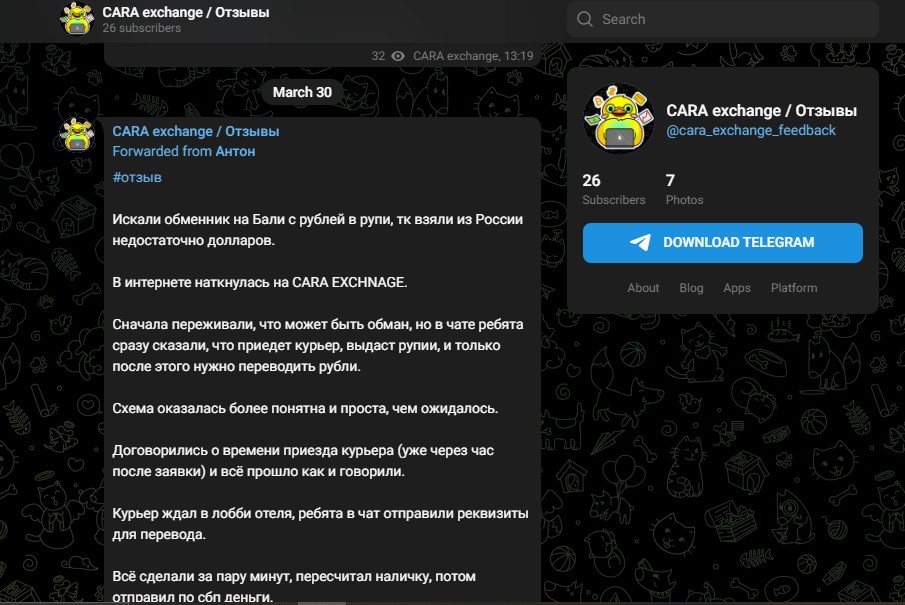Image resolution: width=905 pixels, height=605 pixels.
Task: Click the March 30 date badge
Action: (x=302, y=91)
